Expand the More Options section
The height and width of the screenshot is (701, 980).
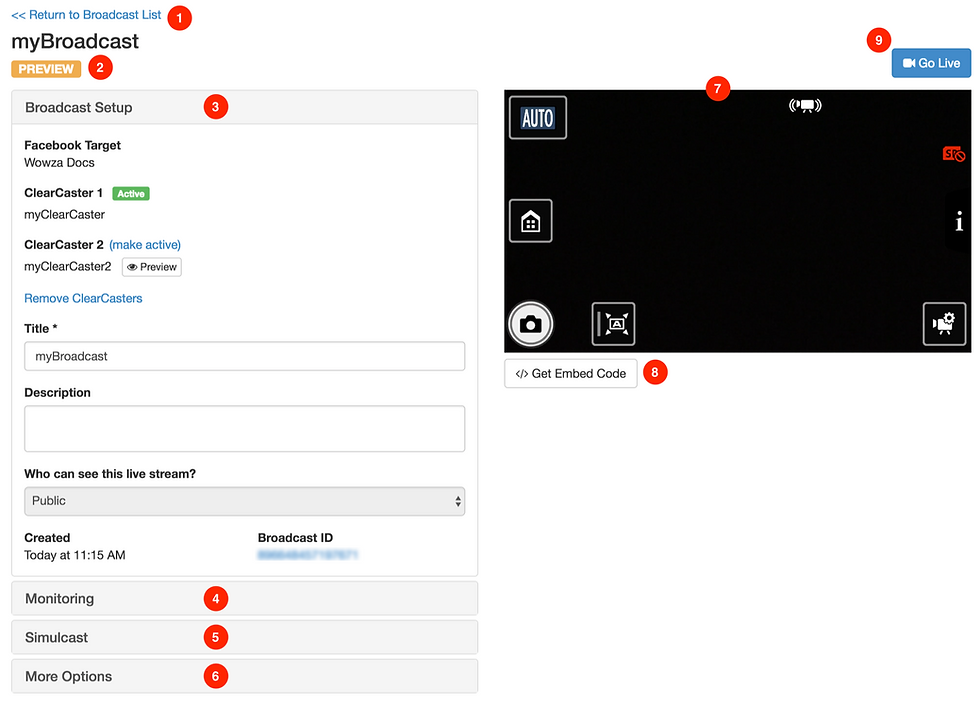pyautogui.click(x=244, y=676)
